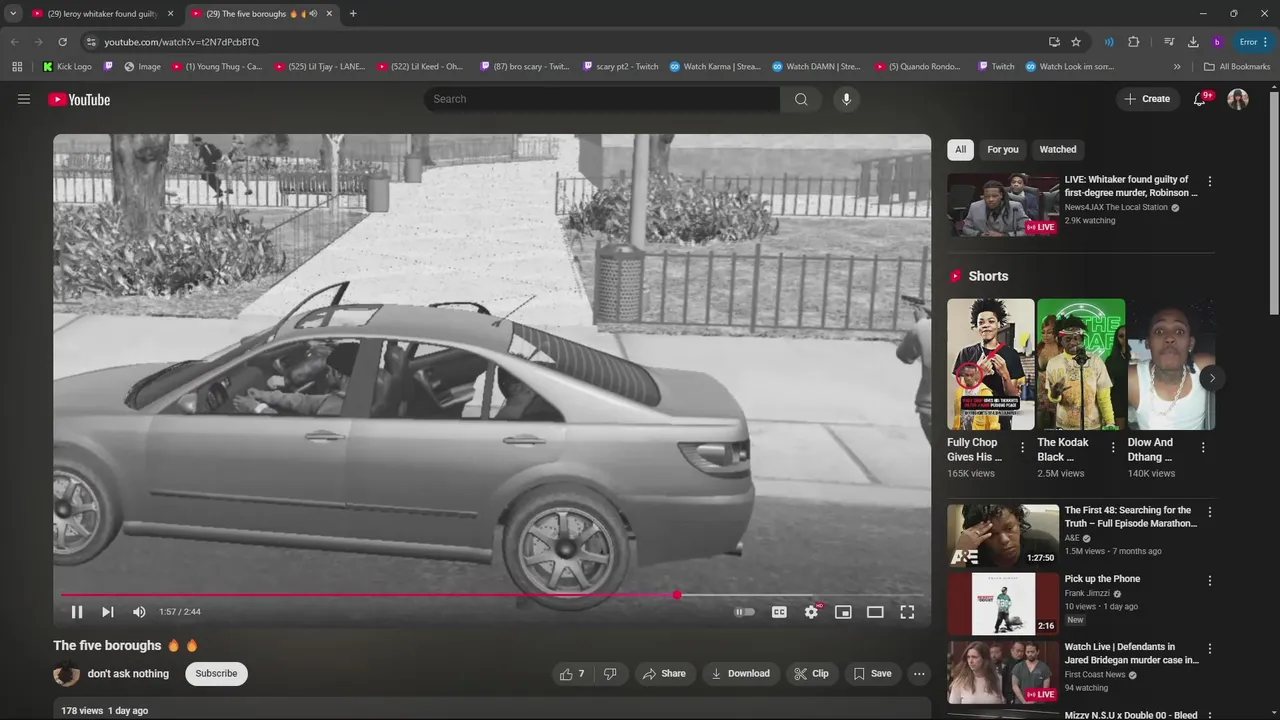This screenshot has width=1280, height=720.
Task: Enable theater mode view
Action: 875,612
